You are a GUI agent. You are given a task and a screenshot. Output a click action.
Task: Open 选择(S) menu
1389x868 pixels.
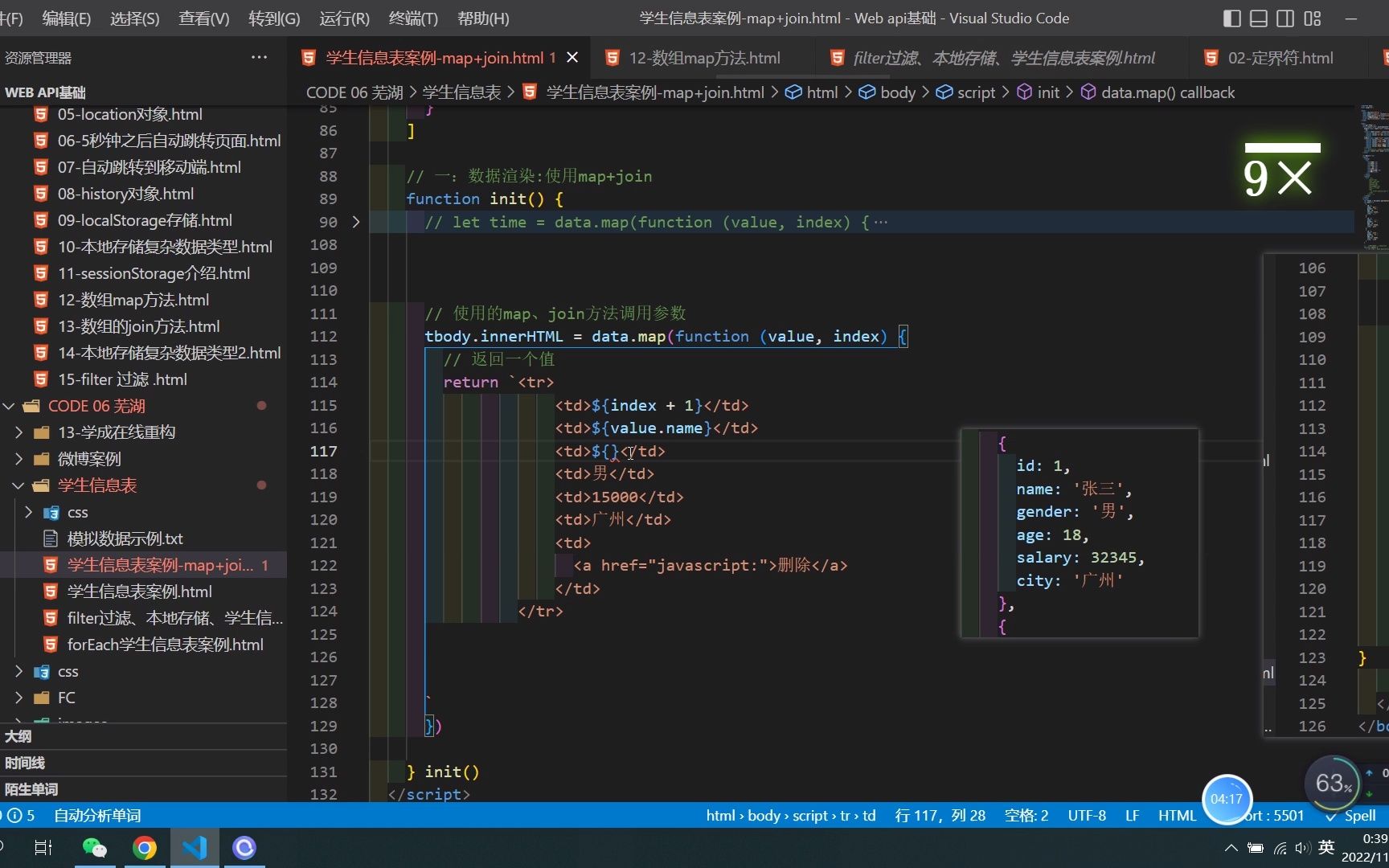pos(134,18)
